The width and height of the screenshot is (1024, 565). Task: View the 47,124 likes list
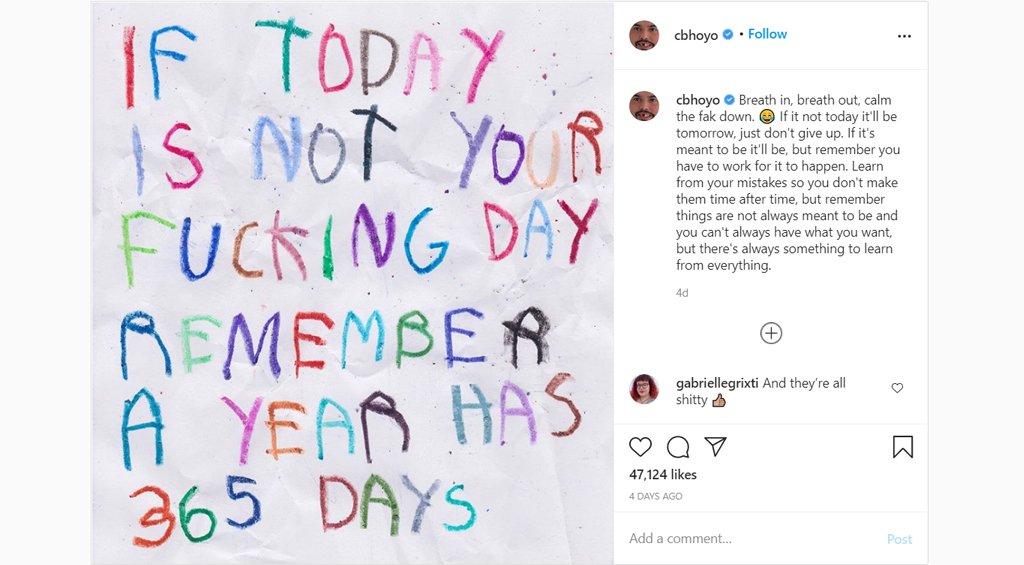tap(663, 474)
